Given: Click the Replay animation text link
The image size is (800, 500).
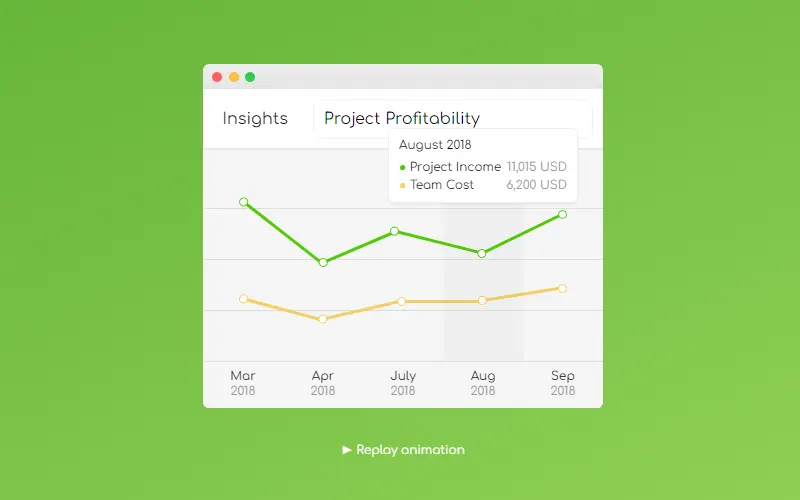Looking at the screenshot, I should click(410, 449).
